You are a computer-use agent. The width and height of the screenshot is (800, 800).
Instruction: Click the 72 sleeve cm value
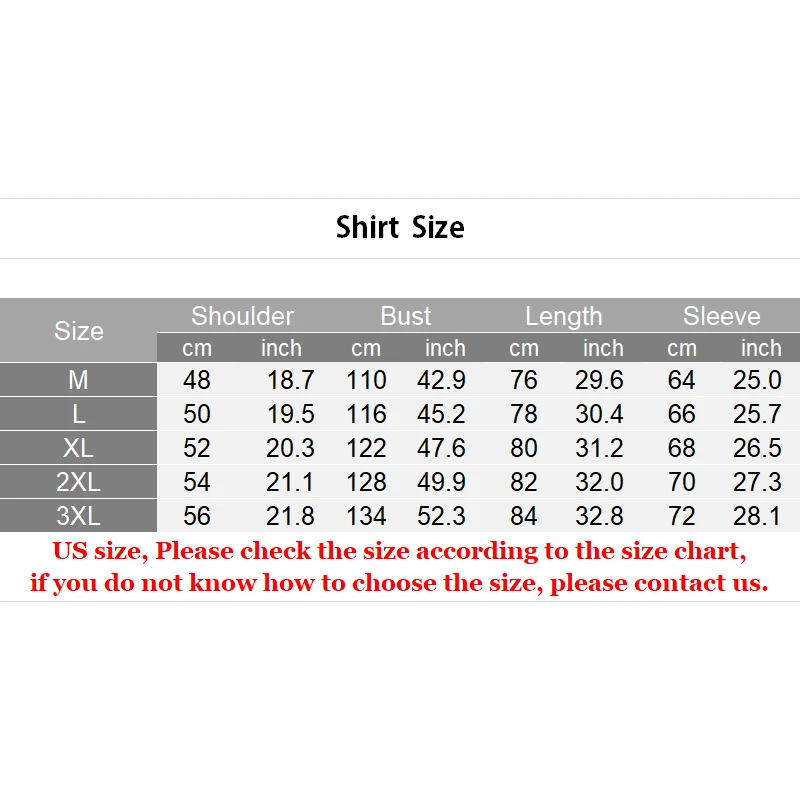point(682,516)
